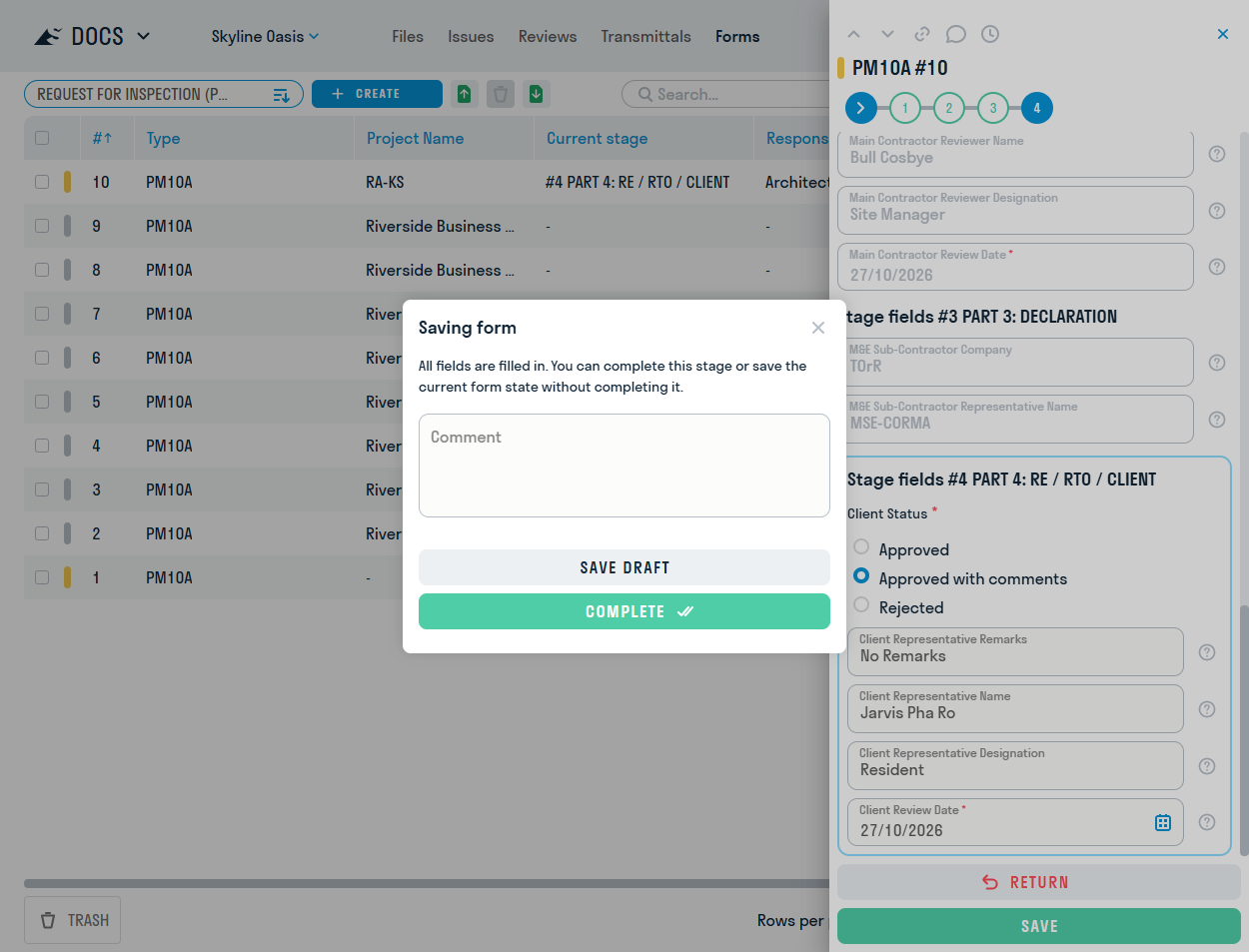Click the green Complete button
The image size is (1249, 952).
(x=624, y=611)
